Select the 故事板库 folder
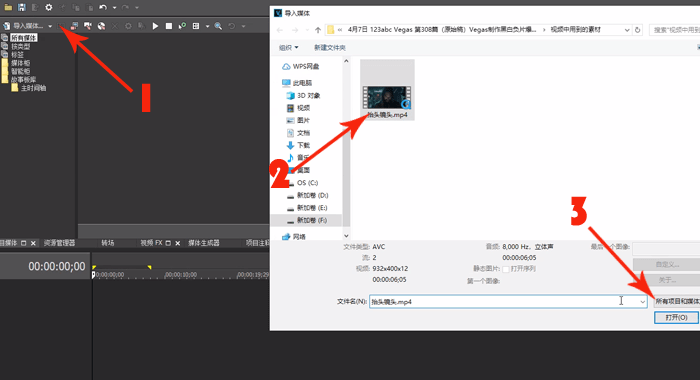Image resolution: width=700 pixels, height=380 pixels. pyautogui.click(x=24, y=79)
